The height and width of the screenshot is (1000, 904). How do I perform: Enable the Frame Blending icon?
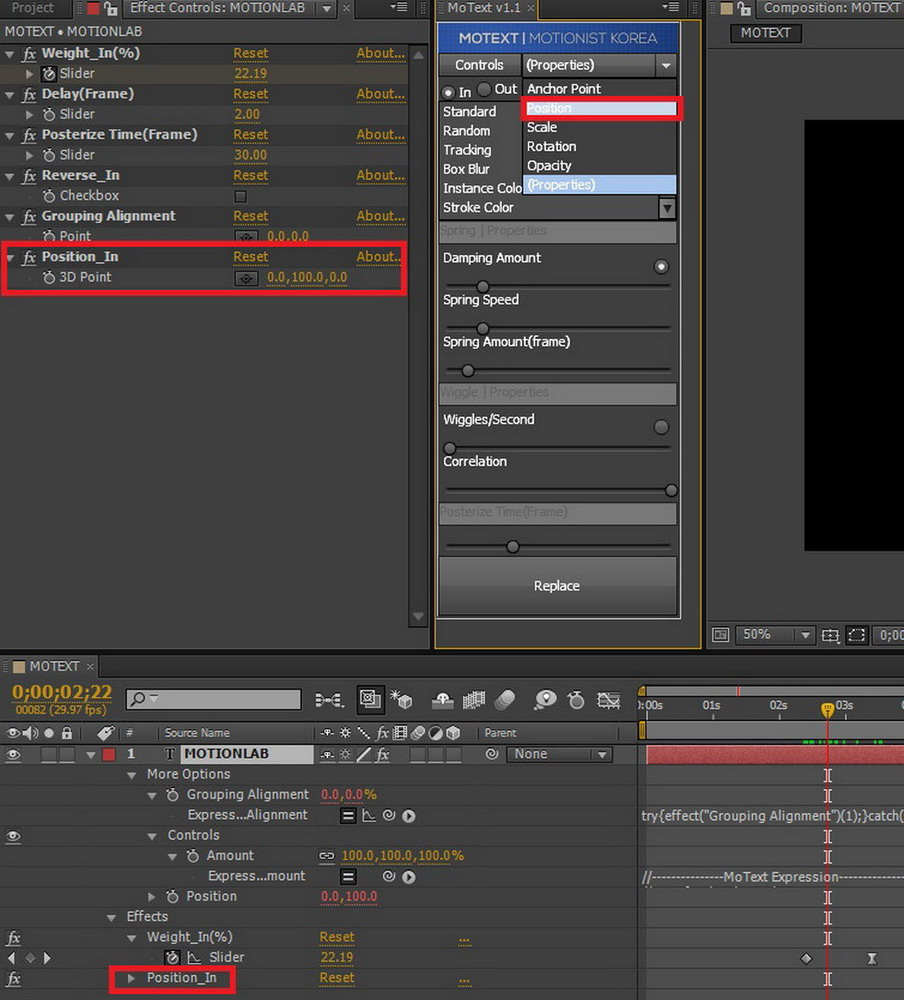pyautogui.click(x=473, y=700)
